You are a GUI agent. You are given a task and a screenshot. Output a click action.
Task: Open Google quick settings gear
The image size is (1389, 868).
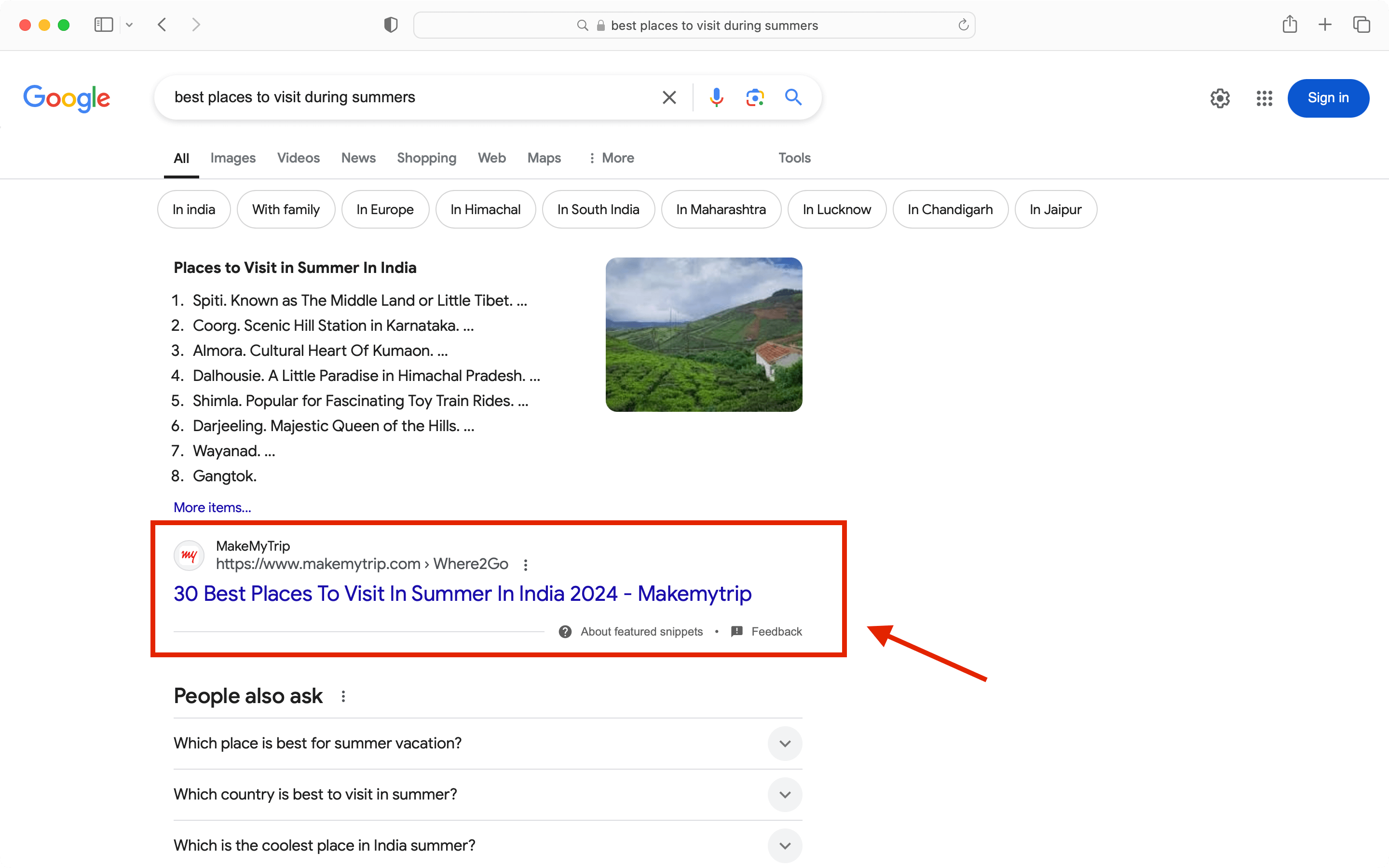1220,98
